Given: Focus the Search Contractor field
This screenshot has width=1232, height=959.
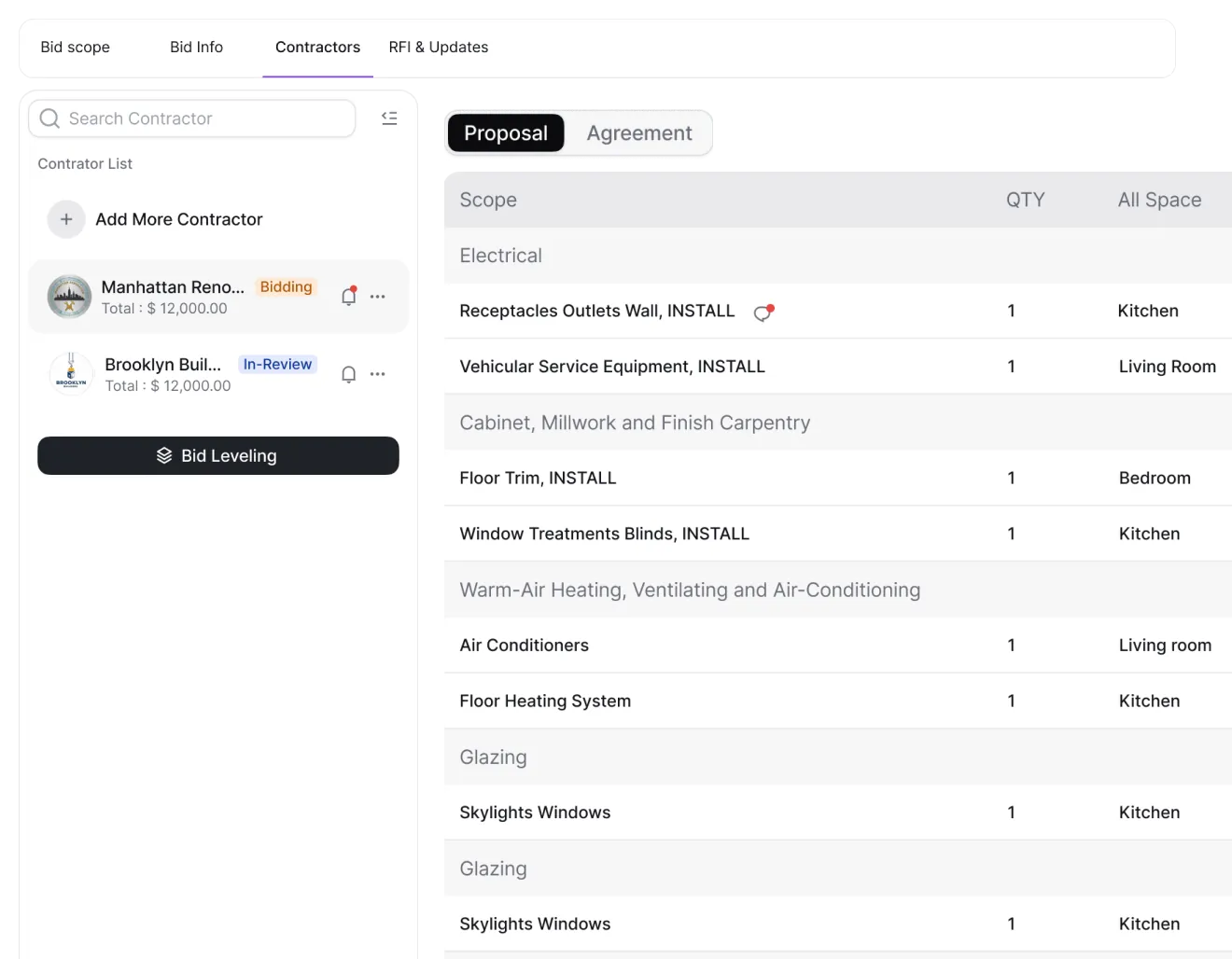Looking at the screenshot, I should point(192,118).
